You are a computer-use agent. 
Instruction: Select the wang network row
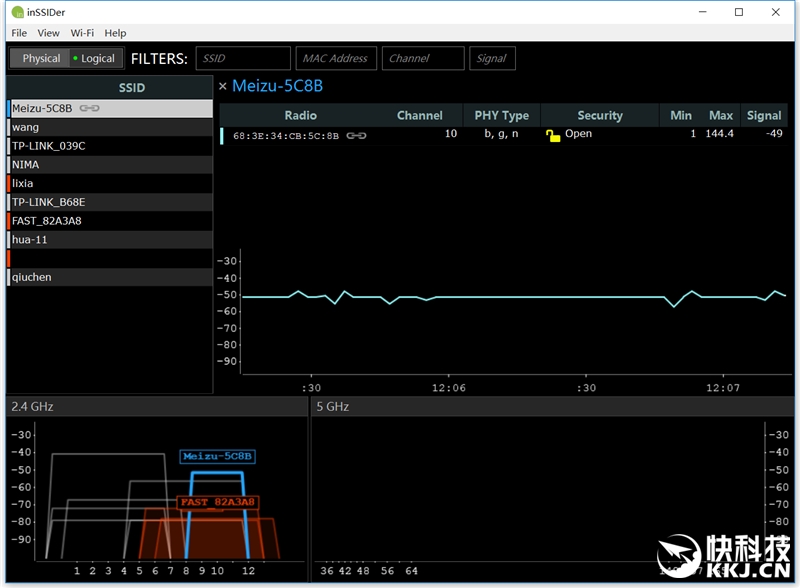click(110, 127)
